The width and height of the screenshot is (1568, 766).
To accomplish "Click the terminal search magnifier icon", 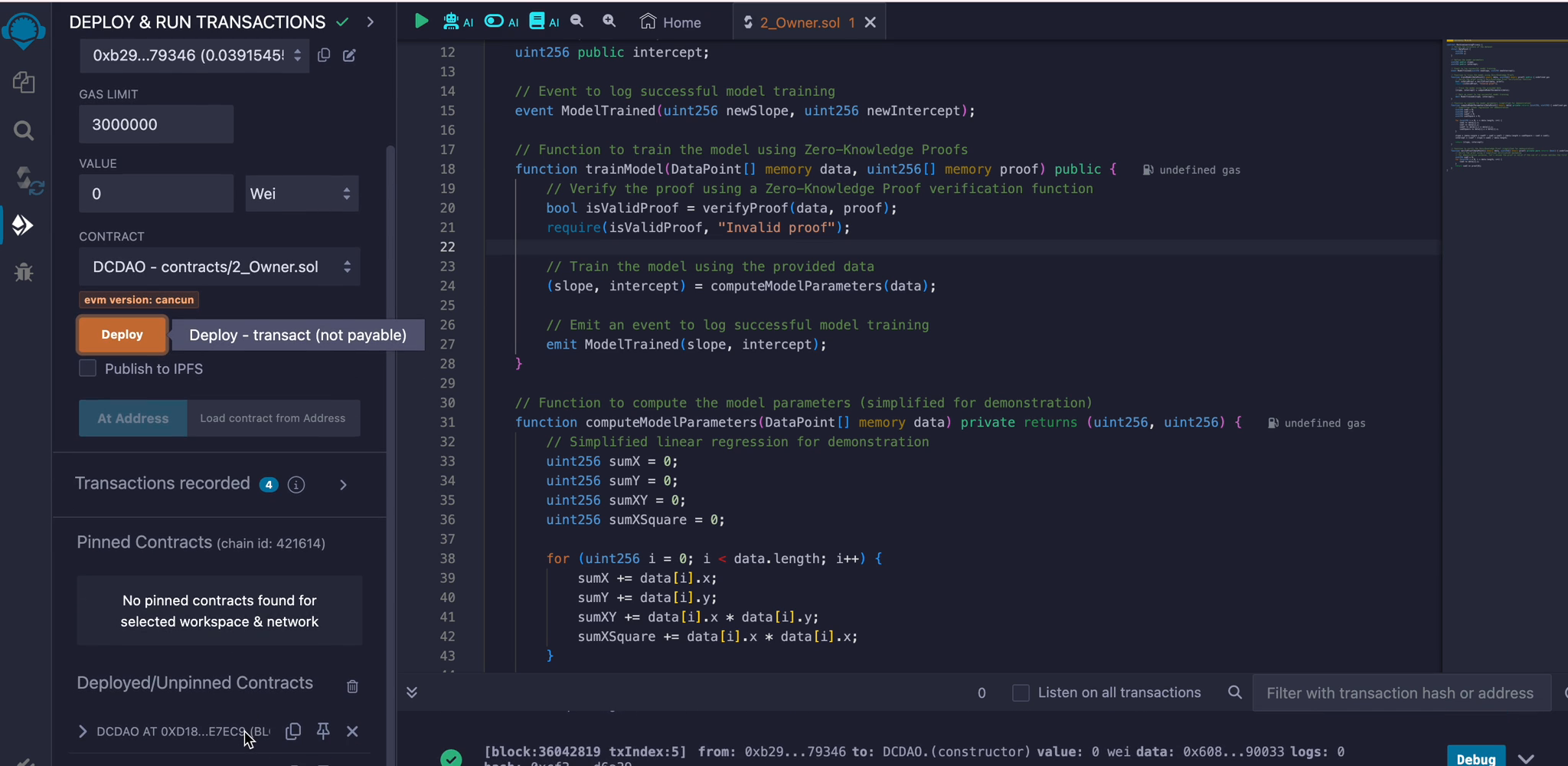I will coord(1235,692).
